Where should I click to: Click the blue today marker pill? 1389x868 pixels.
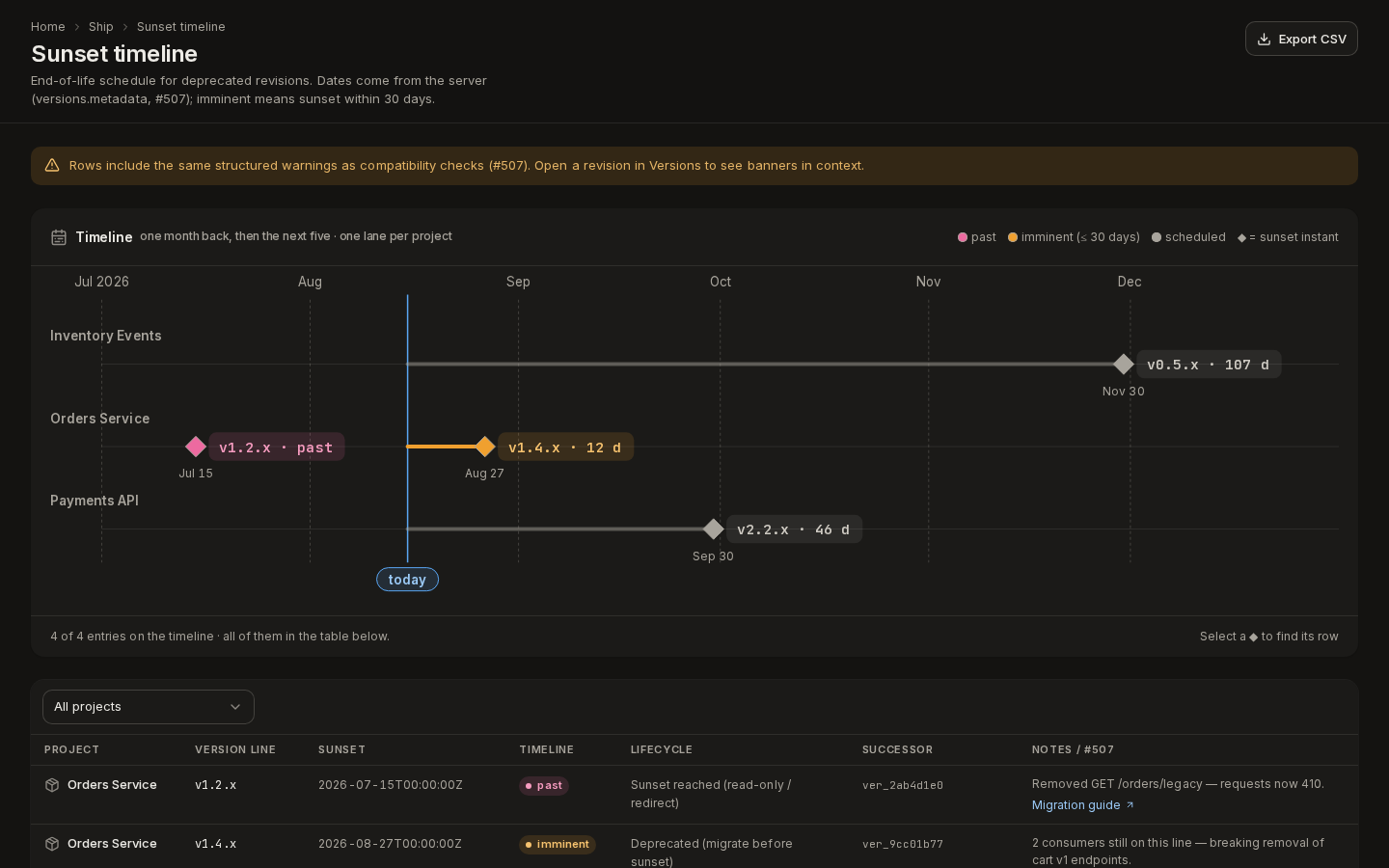[407, 580]
